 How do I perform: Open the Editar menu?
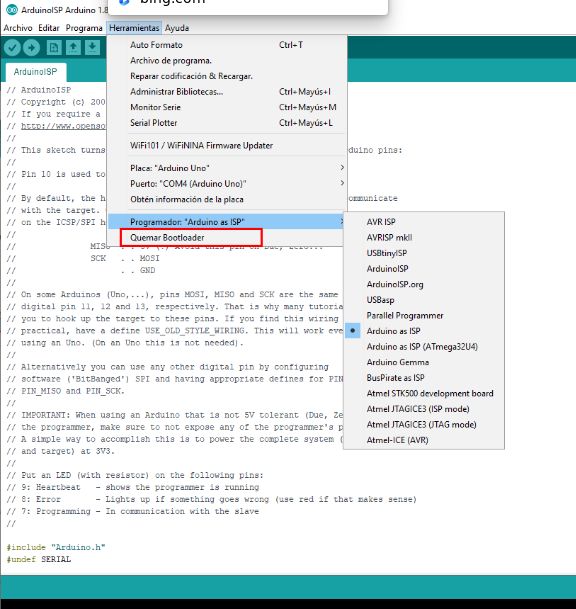point(49,28)
